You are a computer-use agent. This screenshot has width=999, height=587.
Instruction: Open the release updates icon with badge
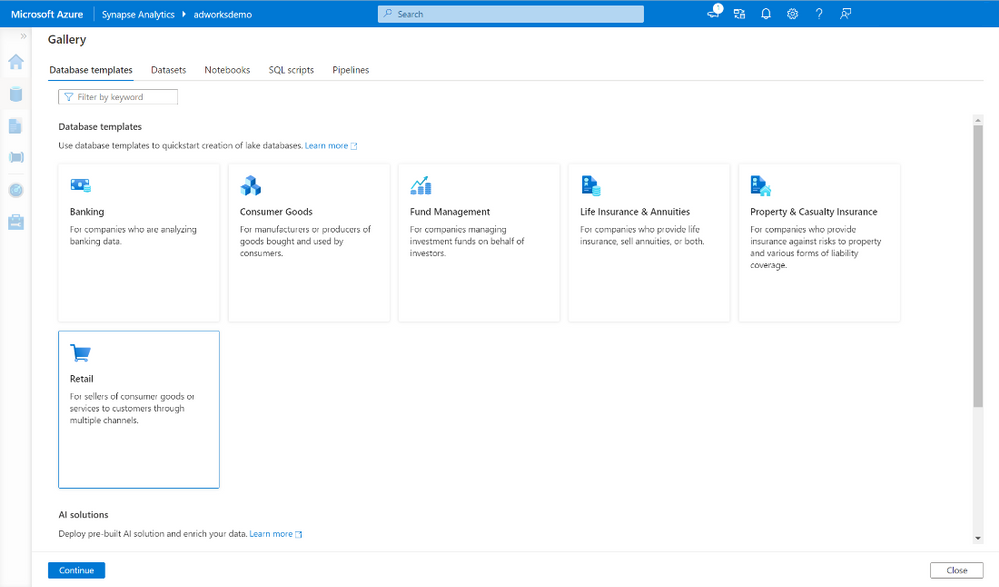coord(714,12)
